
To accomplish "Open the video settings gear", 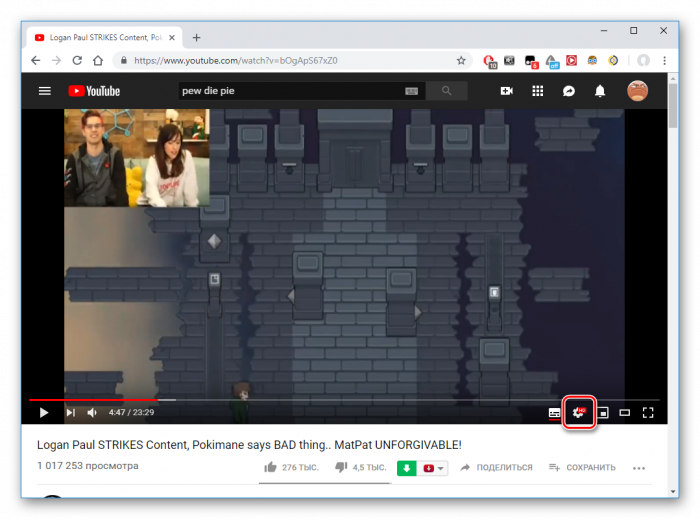I will [x=579, y=412].
